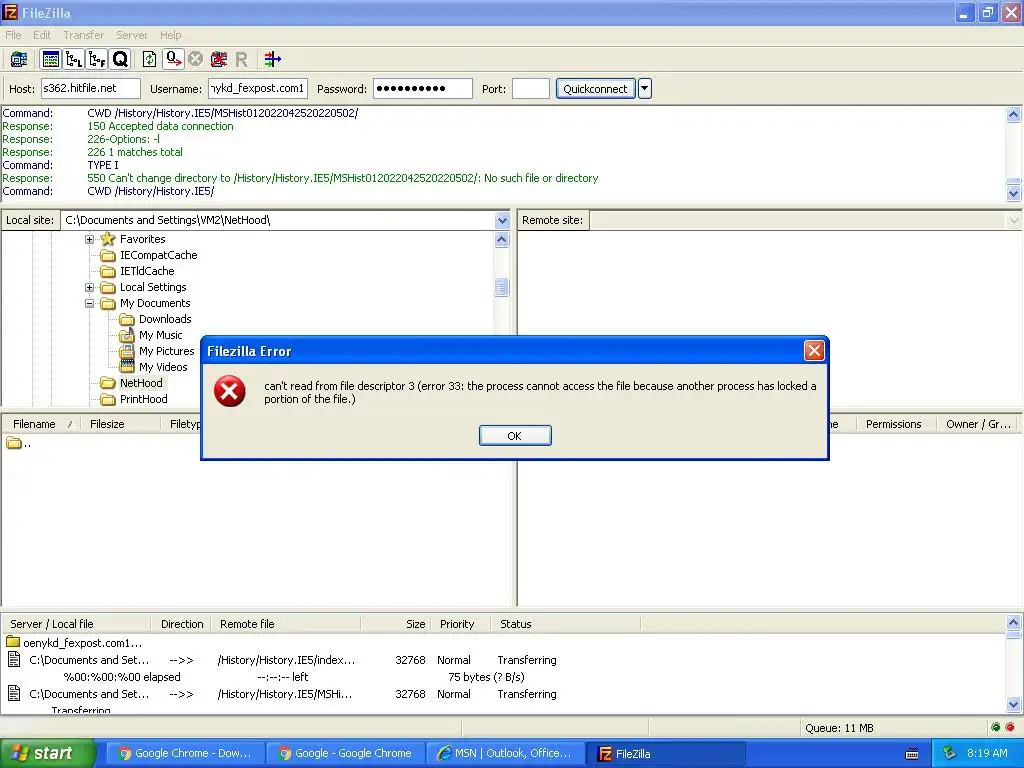
Task: Click the keyboard icon in system tray
Action: coord(912,754)
